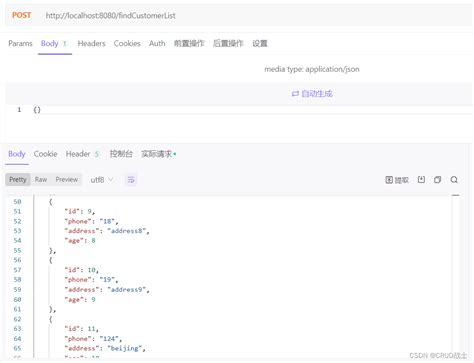This screenshot has width=474, height=363.
Task: Download the response with the save icon
Action: click(421, 180)
